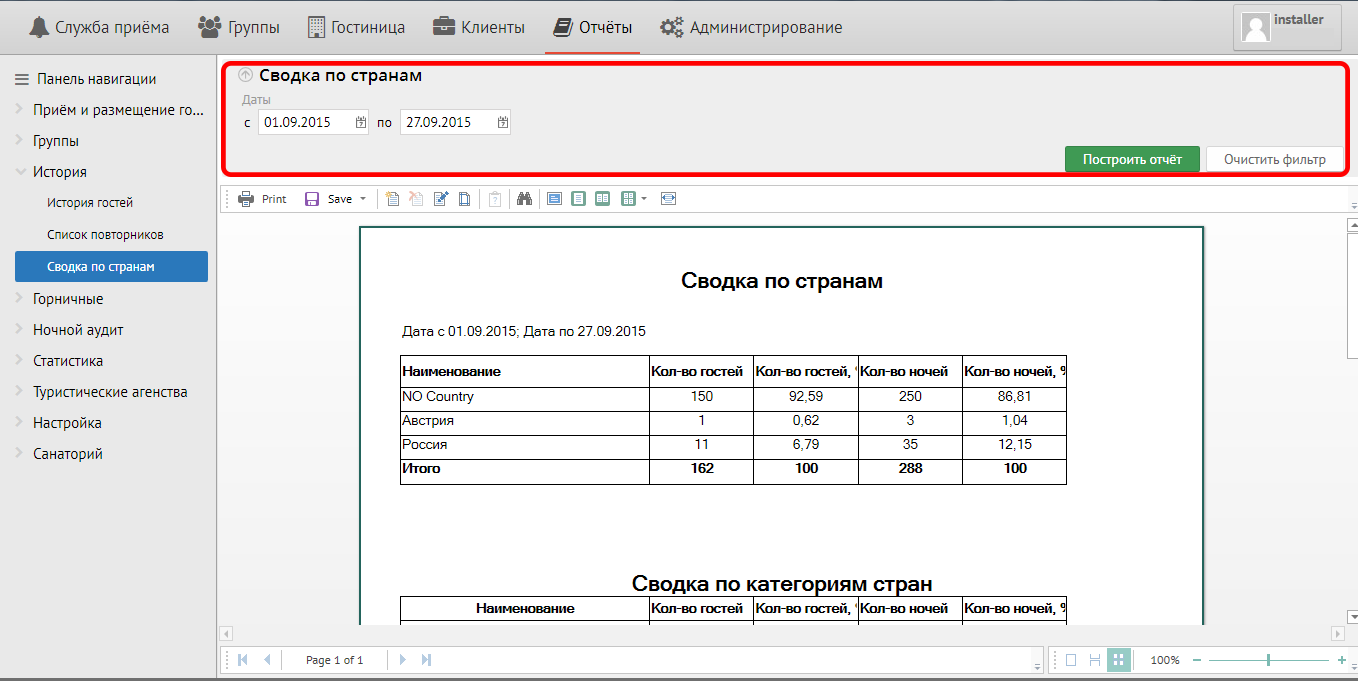Click the edit page pencil icon
This screenshot has width=1358, height=681.
(x=441, y=199)
